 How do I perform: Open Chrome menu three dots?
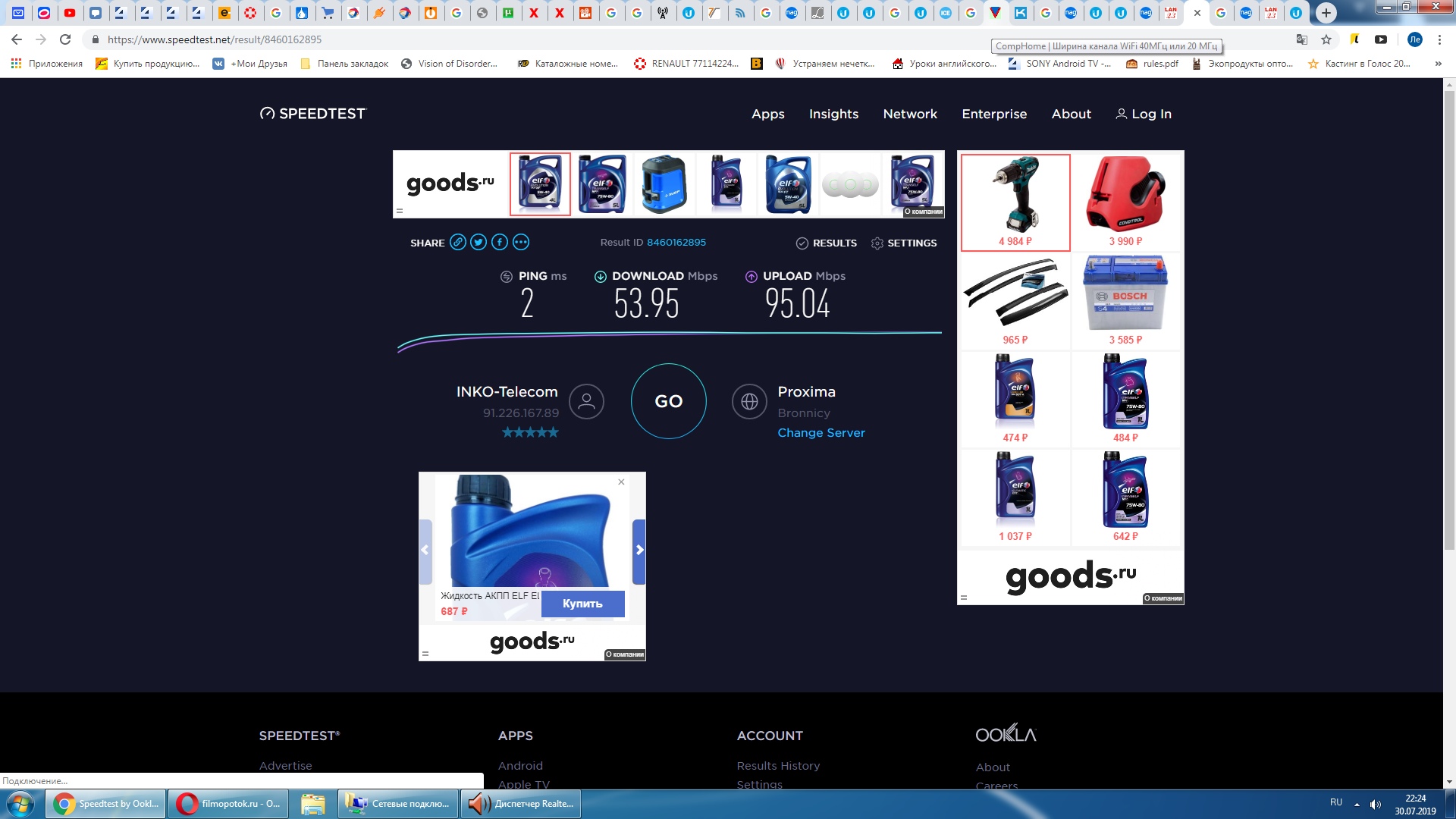[x=1439, y=39]
